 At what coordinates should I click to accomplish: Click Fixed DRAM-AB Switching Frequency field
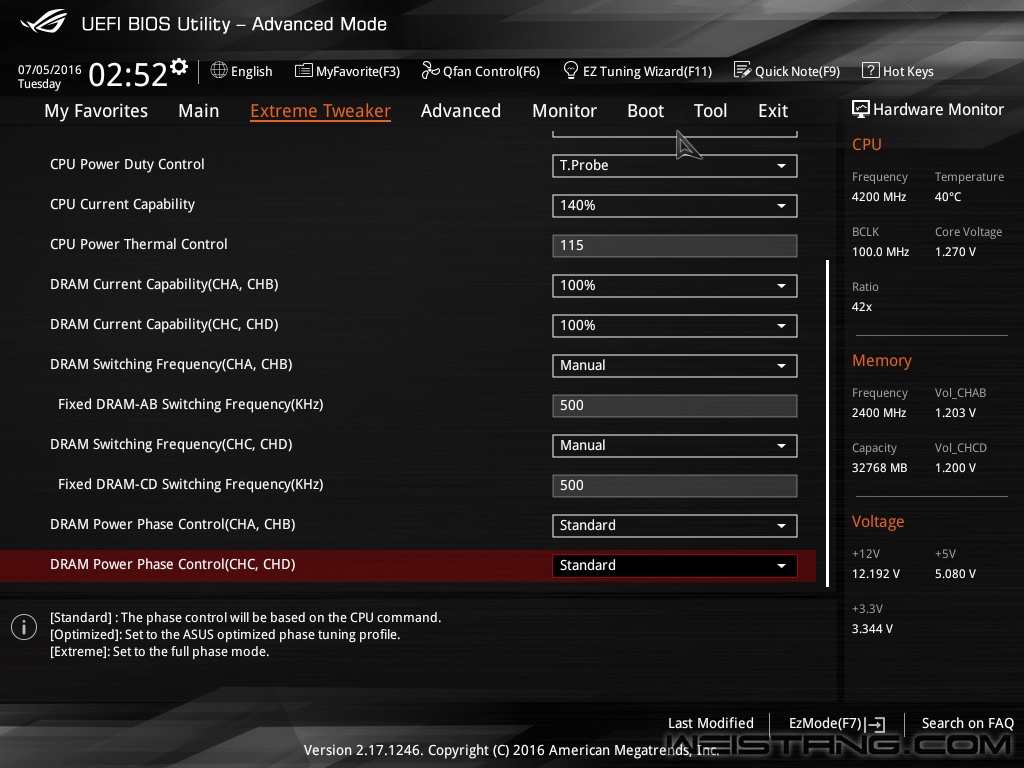tap(675, 406)
